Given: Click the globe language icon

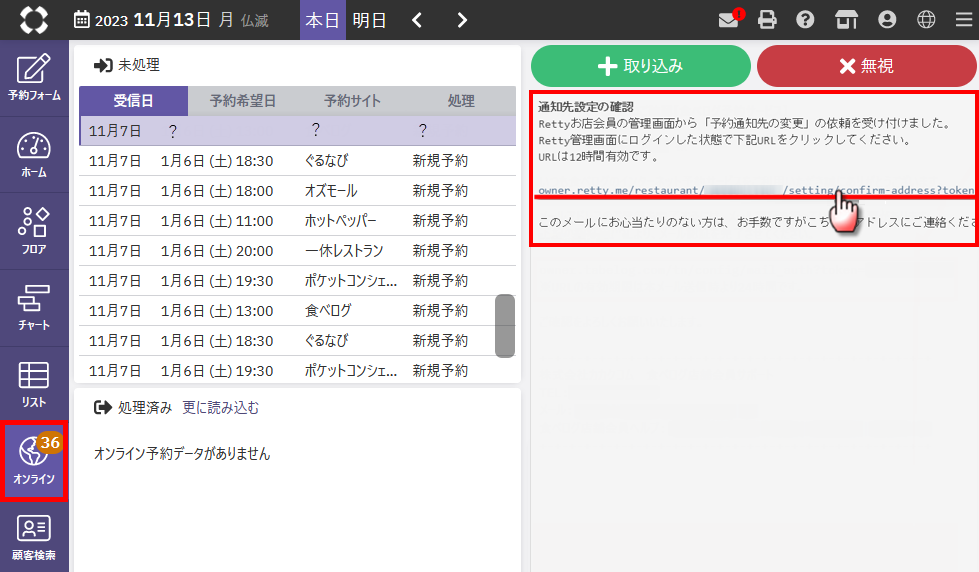Looking at the screenshot, I should click(x=926, y=20).
